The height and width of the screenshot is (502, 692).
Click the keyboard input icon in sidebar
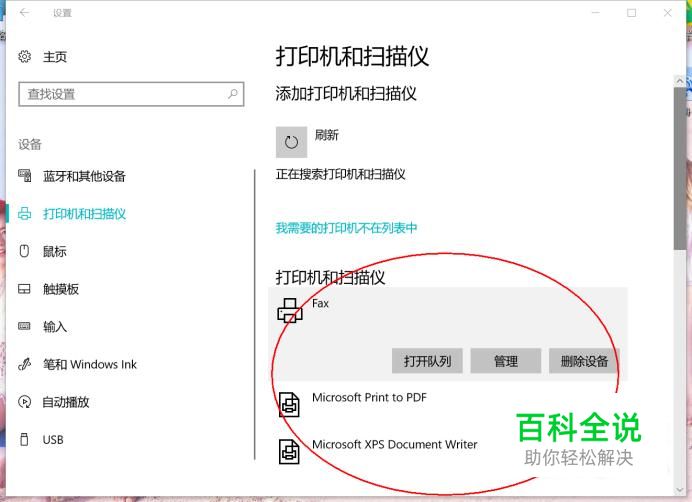pyautogui.click(x=24, y=326)
